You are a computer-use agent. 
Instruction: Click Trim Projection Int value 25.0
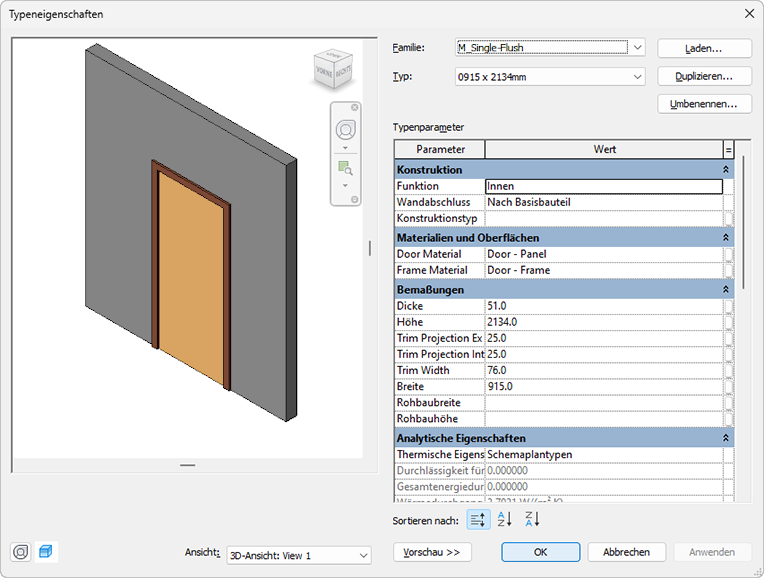[x=604, y=354]
